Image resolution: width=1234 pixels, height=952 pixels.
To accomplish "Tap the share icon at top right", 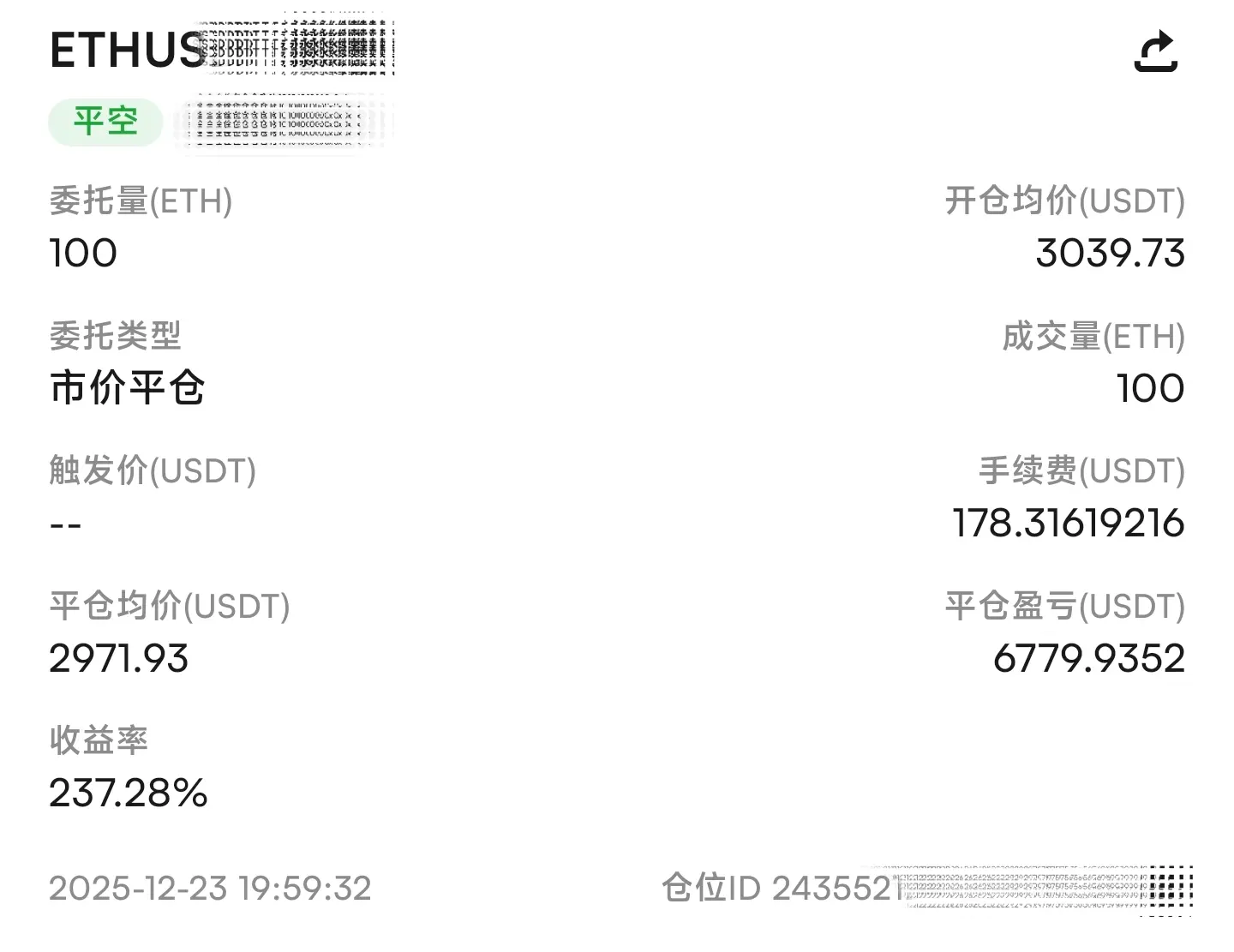I will tap(1156, 51).
